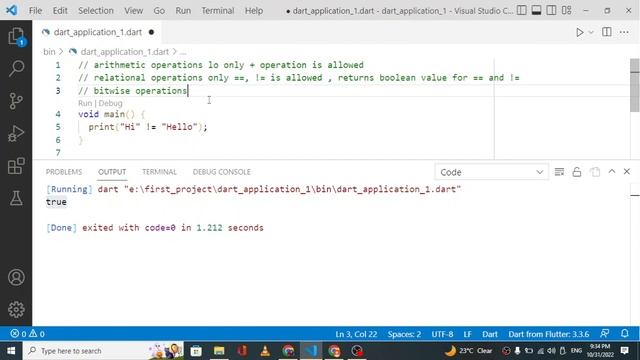Image resolution: width=640 pixels, height=360 pixels.
Task: Click the Debug CodeLens above main
Action: [111, 103]
